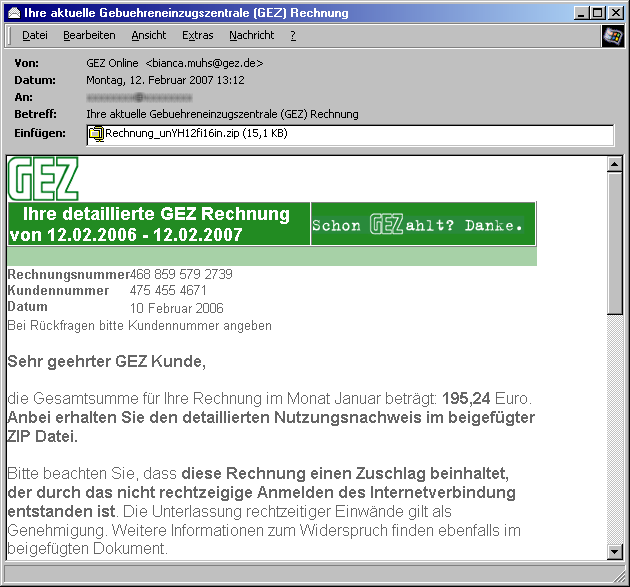
Task: Click the 'Kundennummer' label
Action: (x=58, y=290)
